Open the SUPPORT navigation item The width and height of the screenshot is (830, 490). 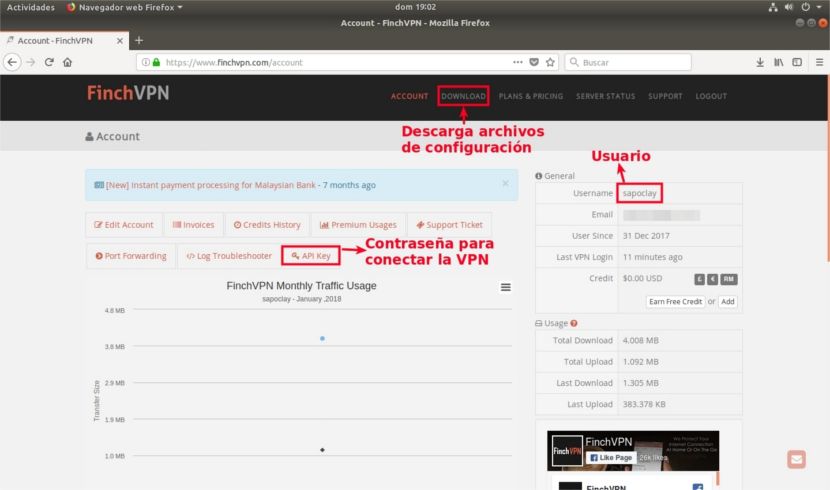point(665,96)
